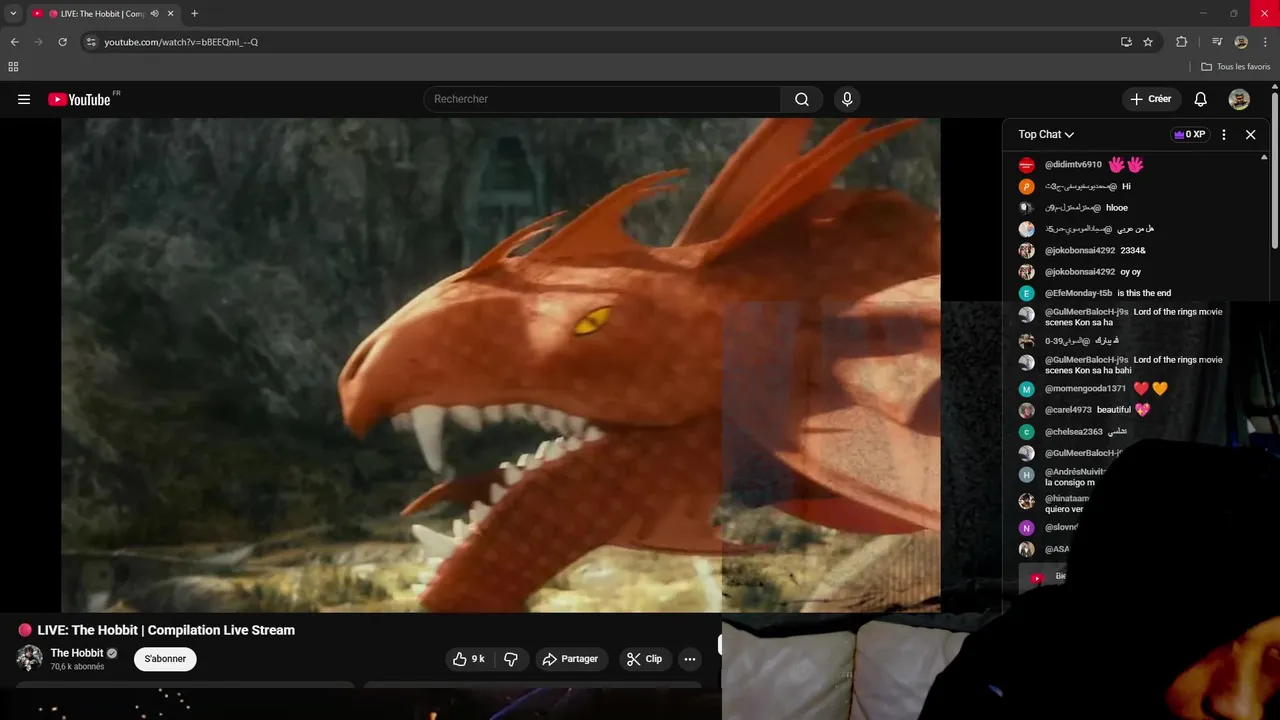Reload the page with the refresh icon
The image size is (1280, 720).
tap(62, 42)
